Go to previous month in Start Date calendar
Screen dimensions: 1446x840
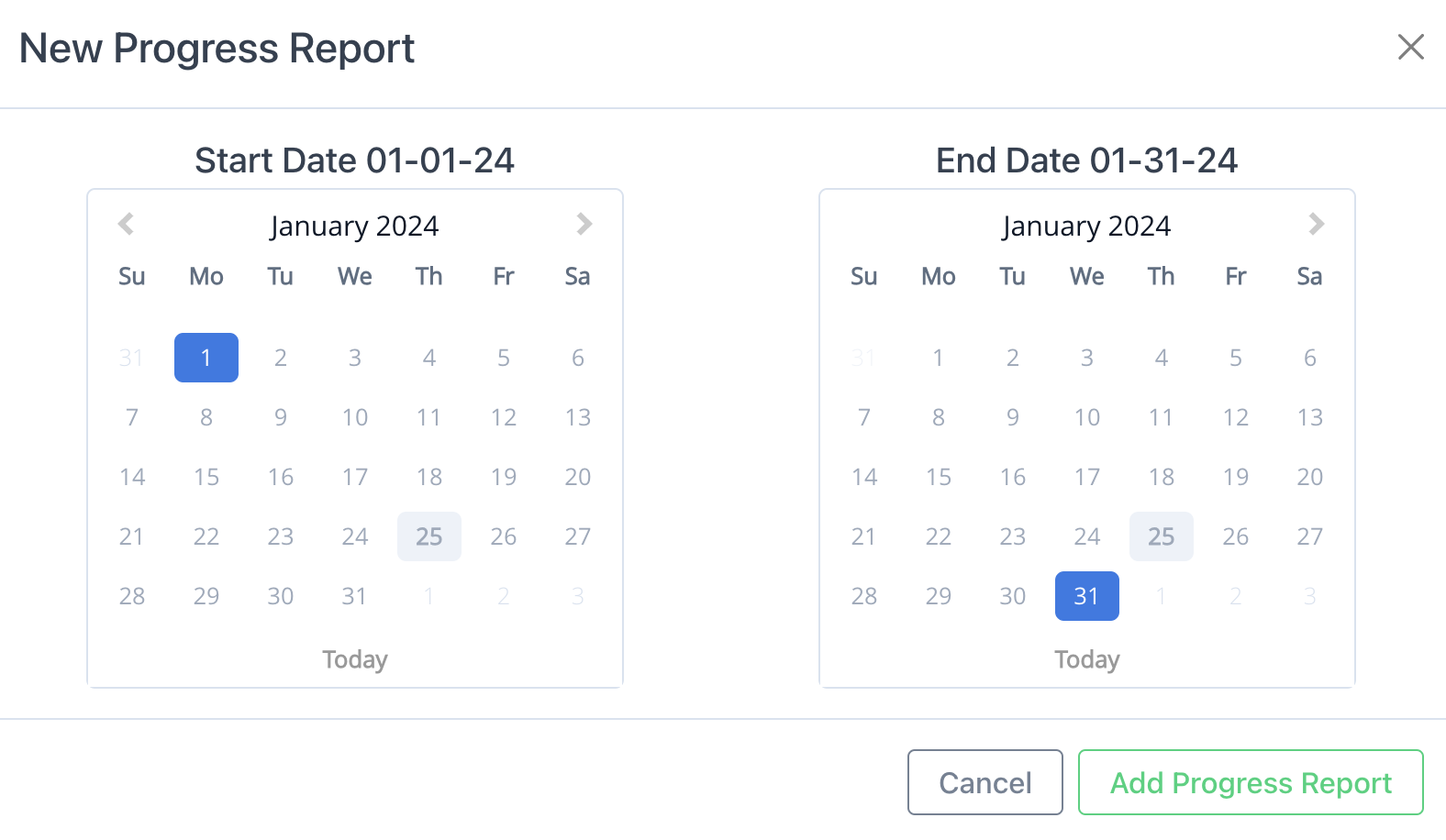click(x=127, y=224)
